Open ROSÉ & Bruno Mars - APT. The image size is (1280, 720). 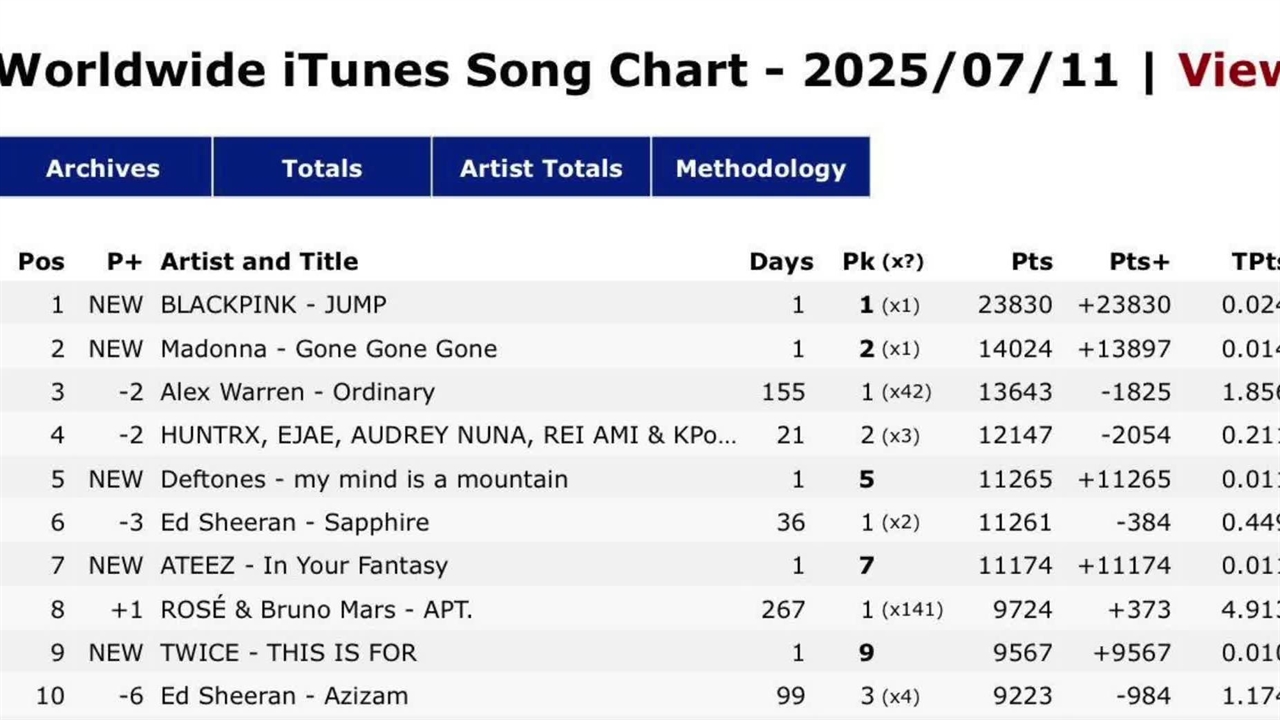(x=316, y=609)
